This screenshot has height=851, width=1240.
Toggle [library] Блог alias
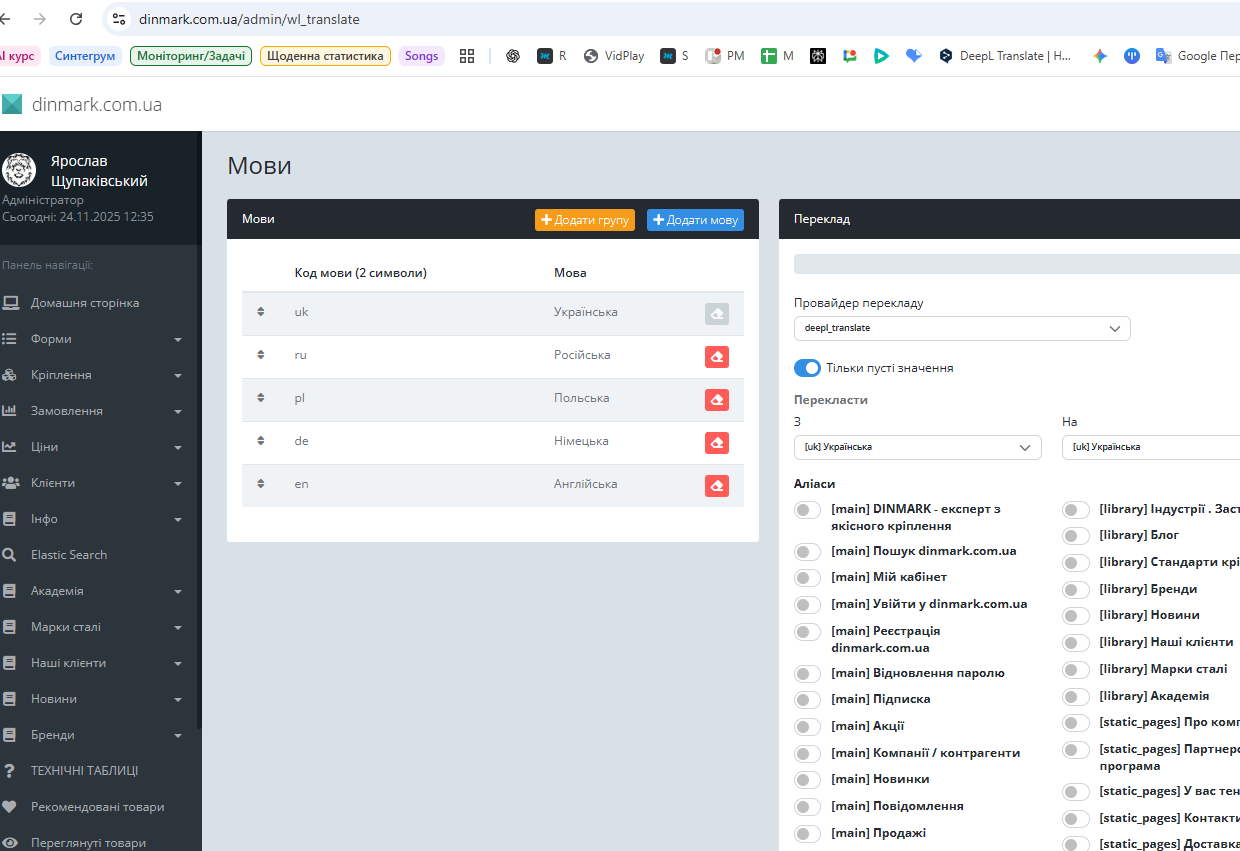(1076, 536)
